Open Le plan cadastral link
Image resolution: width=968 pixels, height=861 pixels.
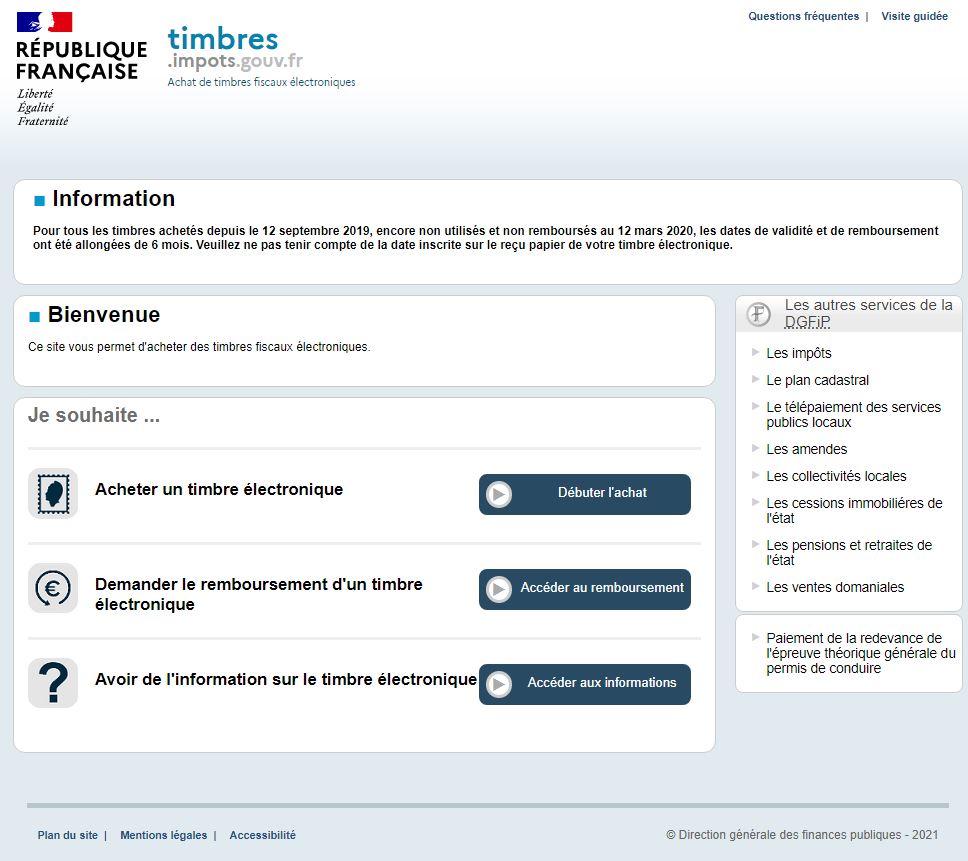[x=817, y=380]
